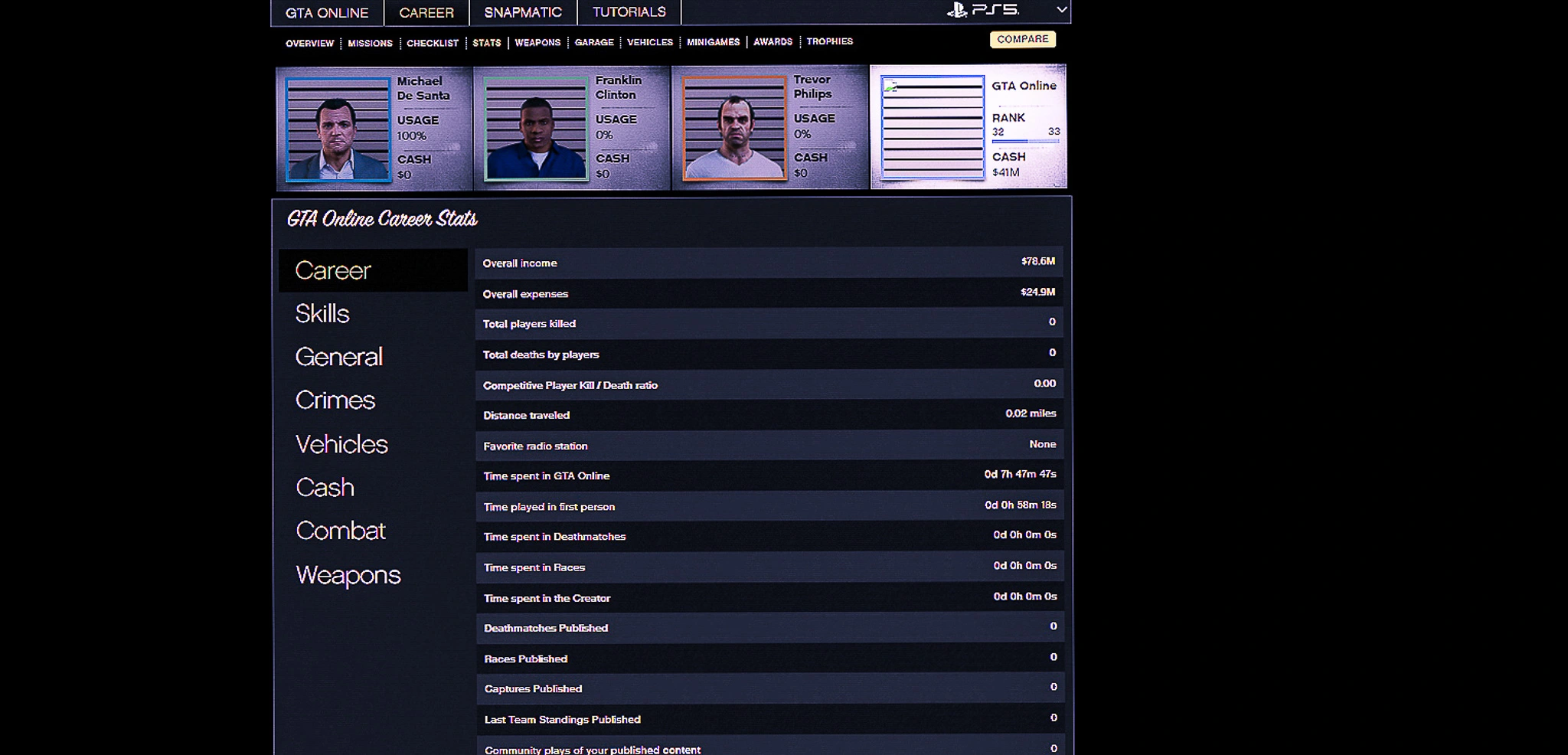1568x755 pixels.
Task: Click the GTA Online rank progress bar
Action: pyautogui.click(x=1026, y=141)
